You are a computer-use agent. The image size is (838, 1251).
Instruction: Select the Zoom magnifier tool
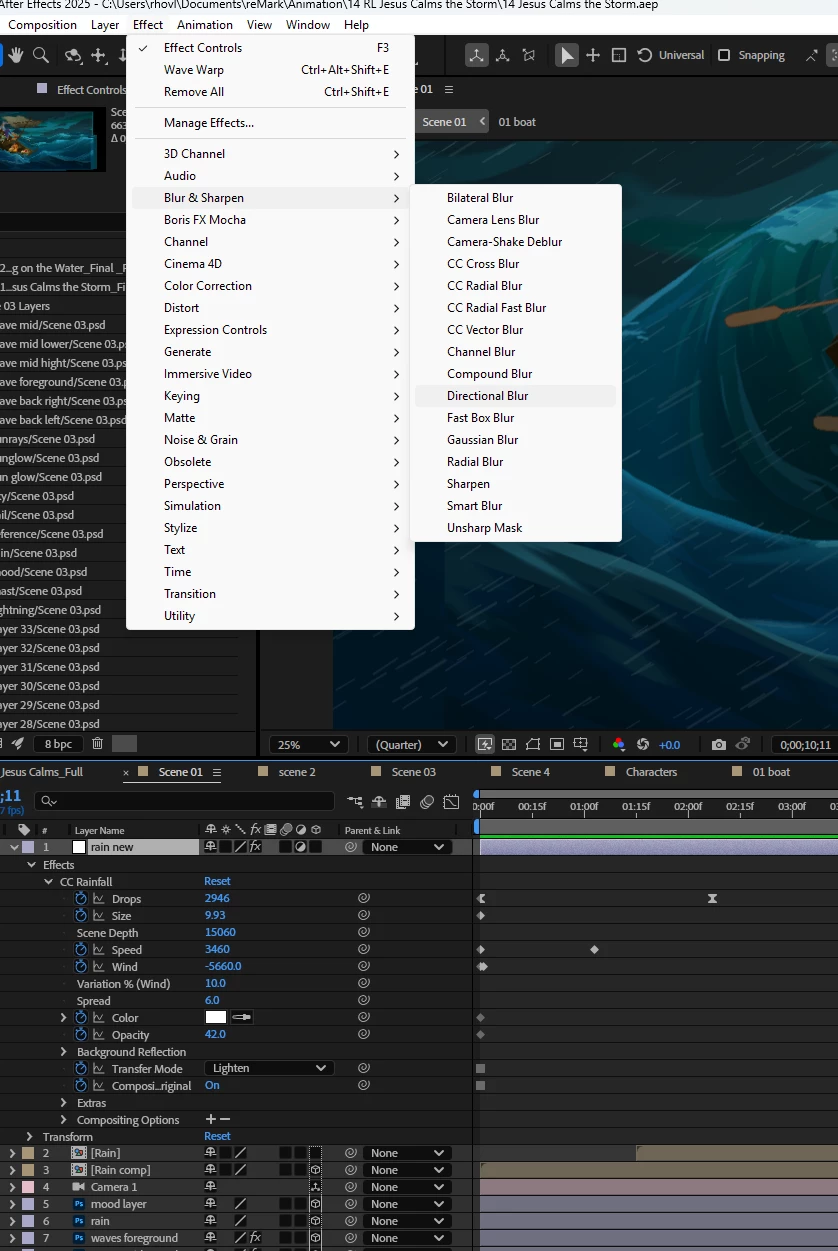[41, 55]
